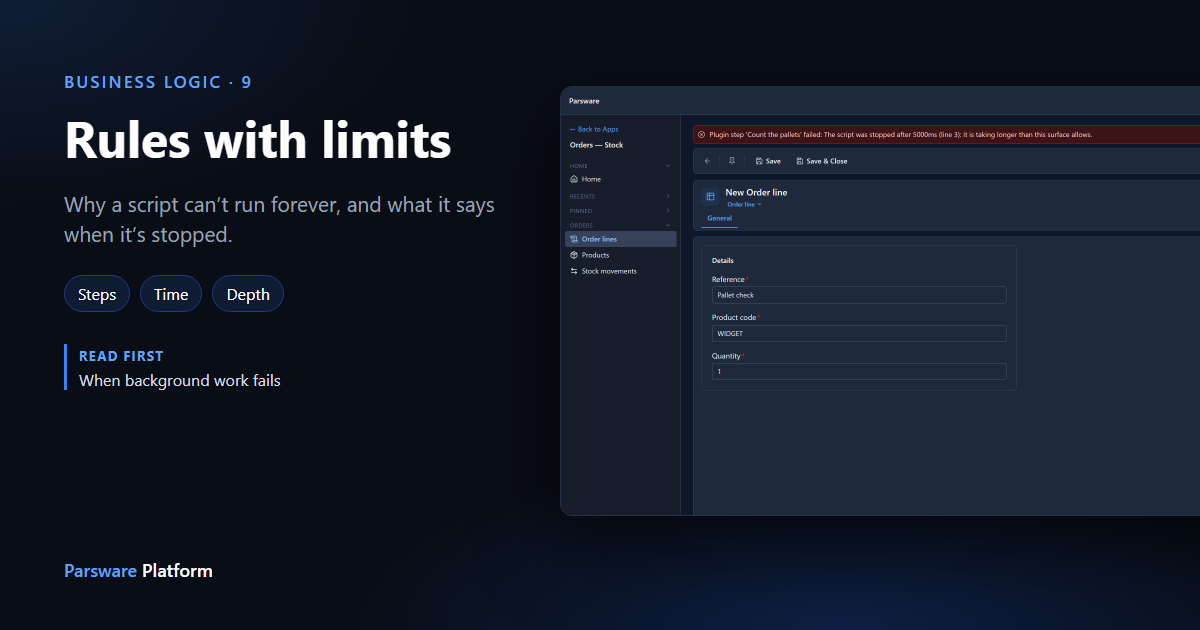
Task: Collapse the HOME sidebar section
Action: click(668, 166)
